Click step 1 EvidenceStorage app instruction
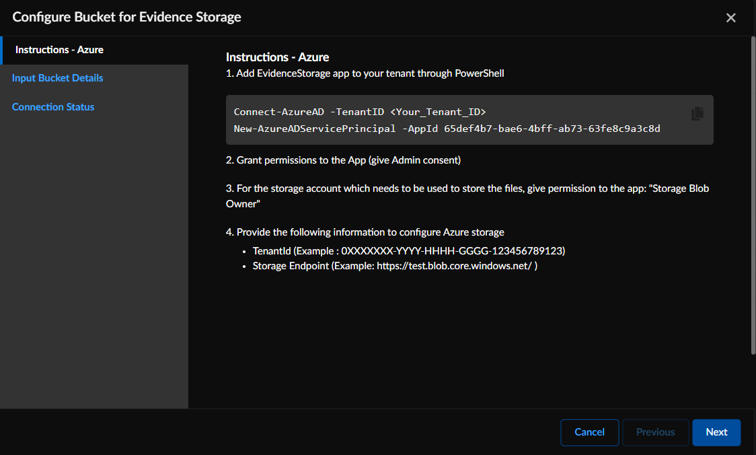The height and width of the screenshot is (455, 756). coord(364,73)
